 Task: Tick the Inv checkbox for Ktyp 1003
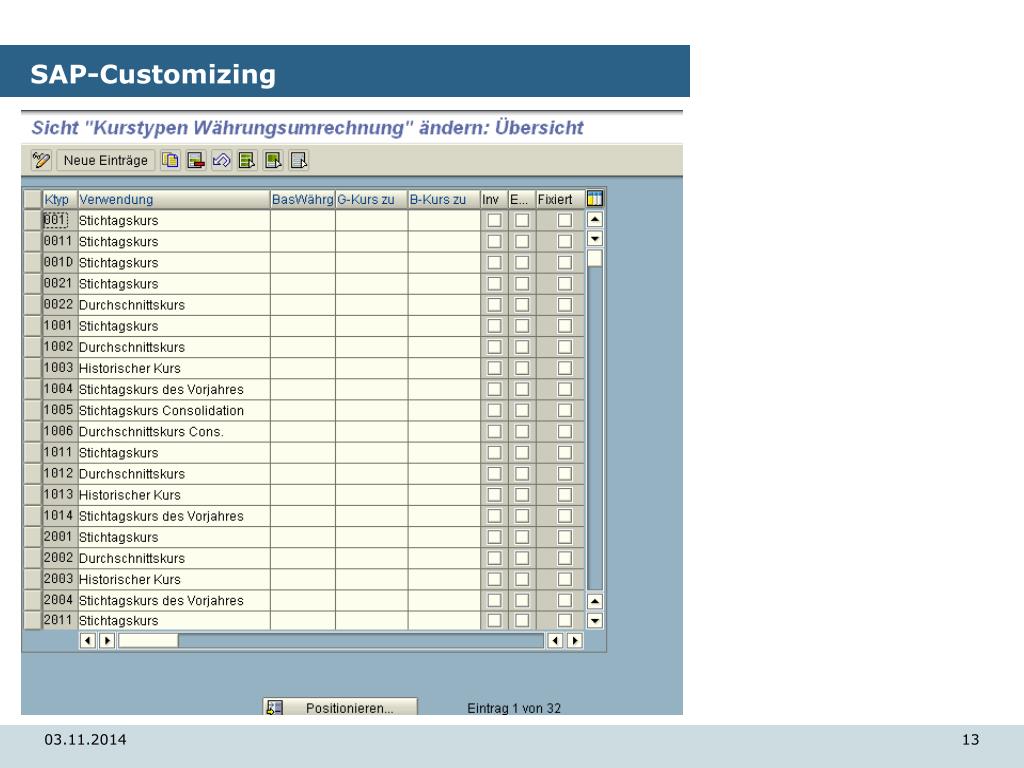[494, 368]
